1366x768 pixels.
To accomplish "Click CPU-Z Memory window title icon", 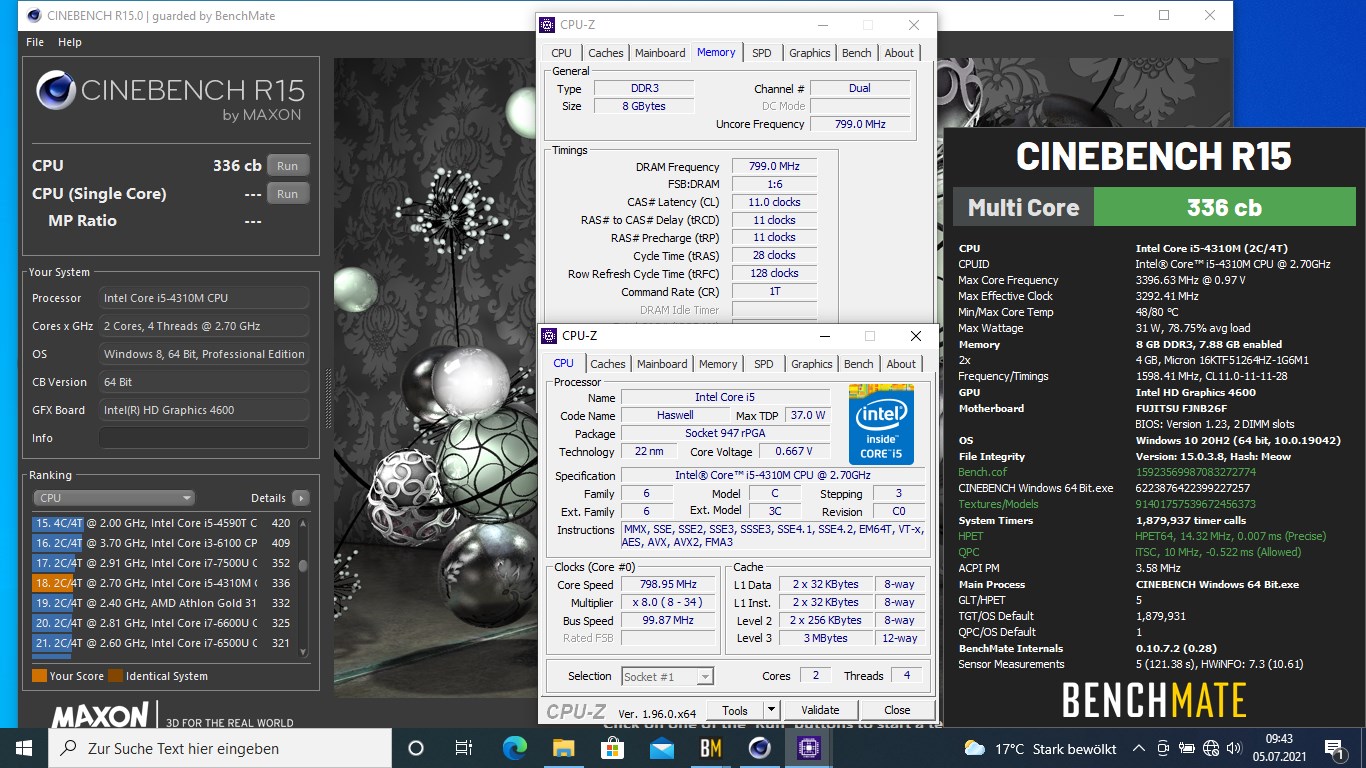I will pyautogui.click(x=546, y=25).
